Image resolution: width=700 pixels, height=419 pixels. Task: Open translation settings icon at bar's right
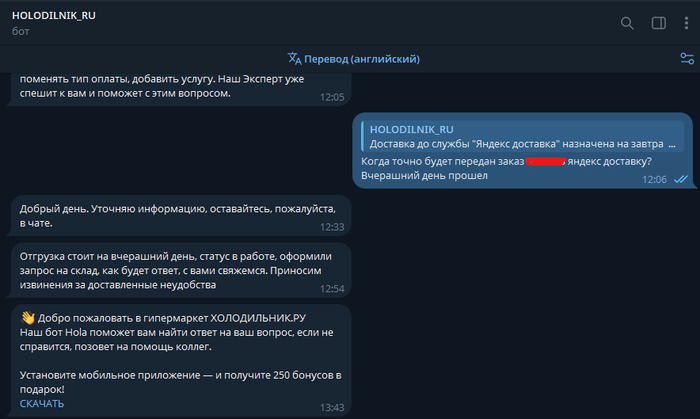(x=687, y=58)
